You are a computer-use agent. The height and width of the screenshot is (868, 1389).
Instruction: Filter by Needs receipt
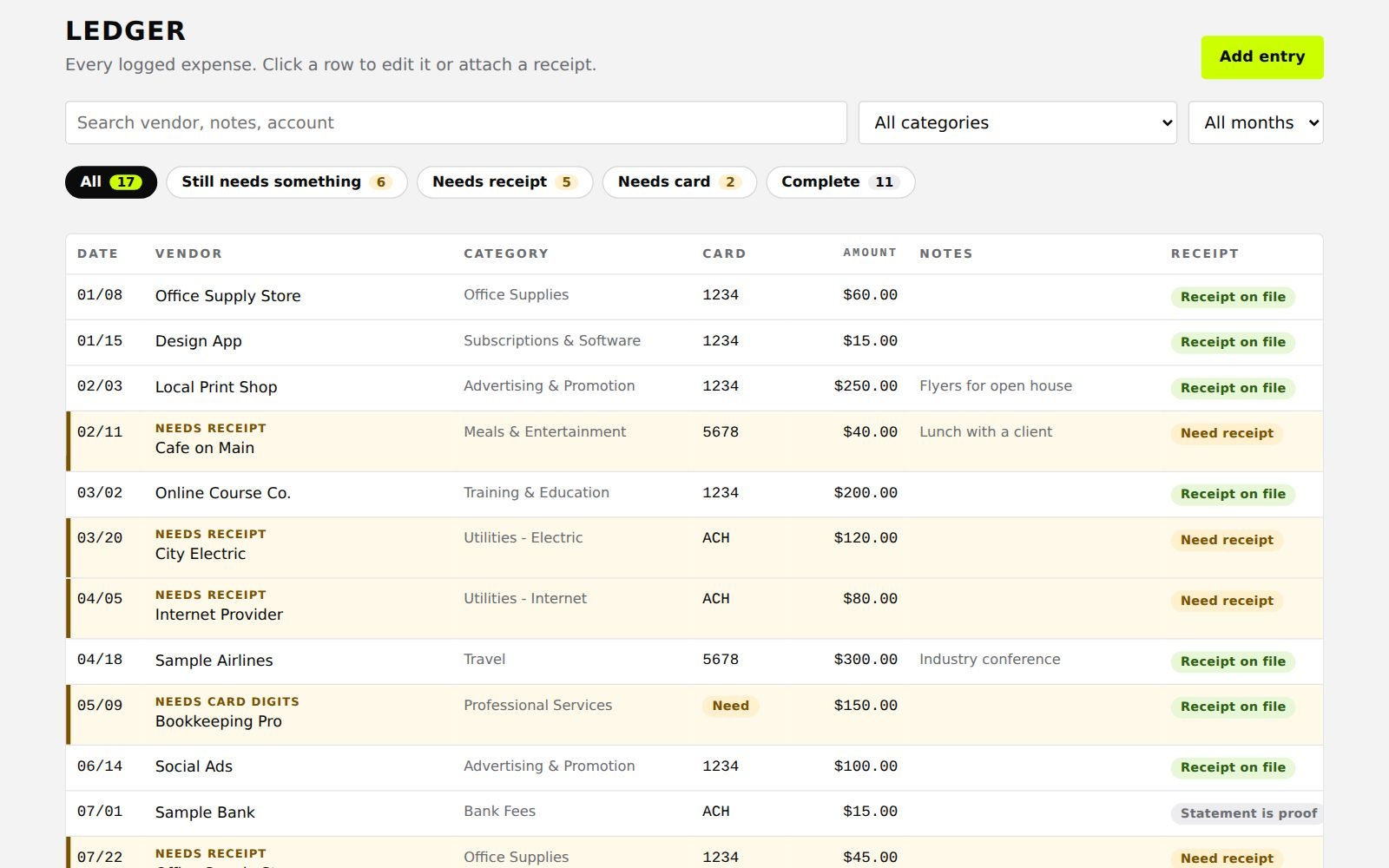pos(504,182)
